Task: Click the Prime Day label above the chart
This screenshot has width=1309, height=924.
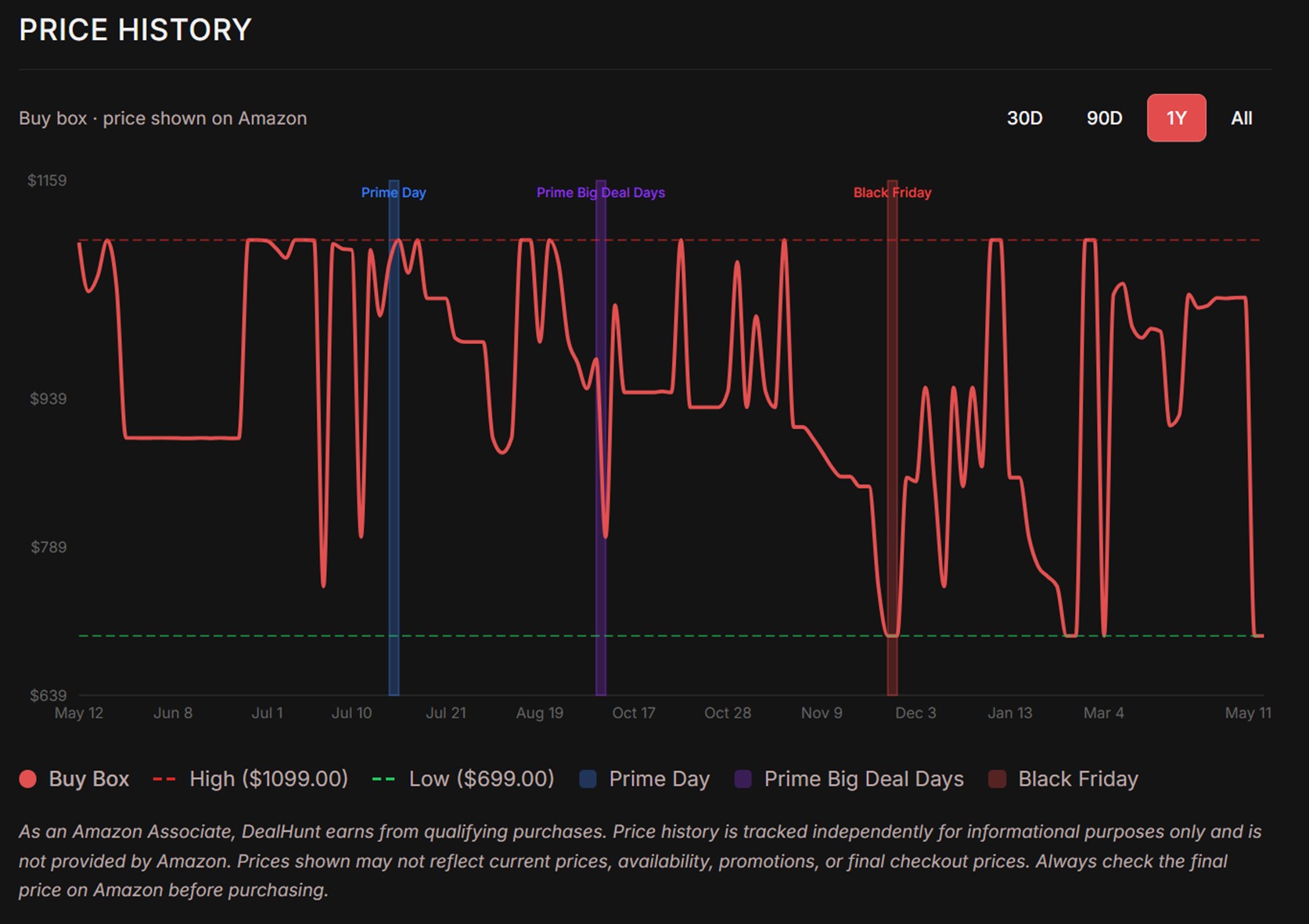Action: click(x=394, y=192)
